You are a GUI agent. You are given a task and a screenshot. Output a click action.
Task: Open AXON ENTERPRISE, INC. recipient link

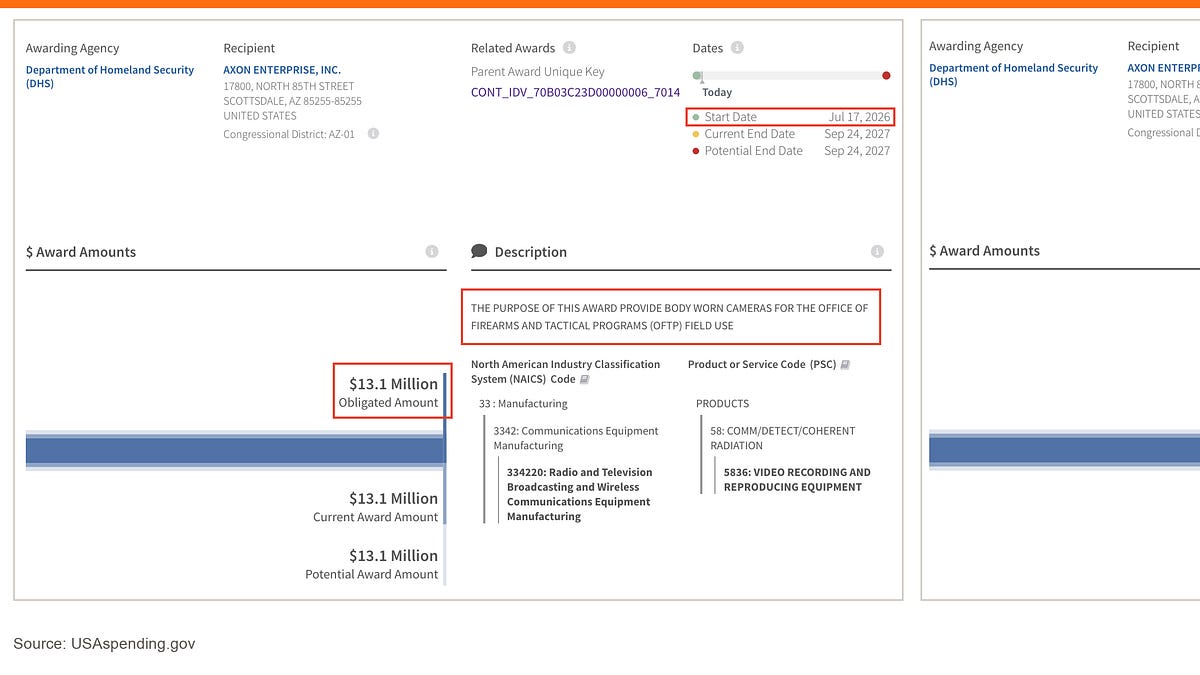(282, 70)
